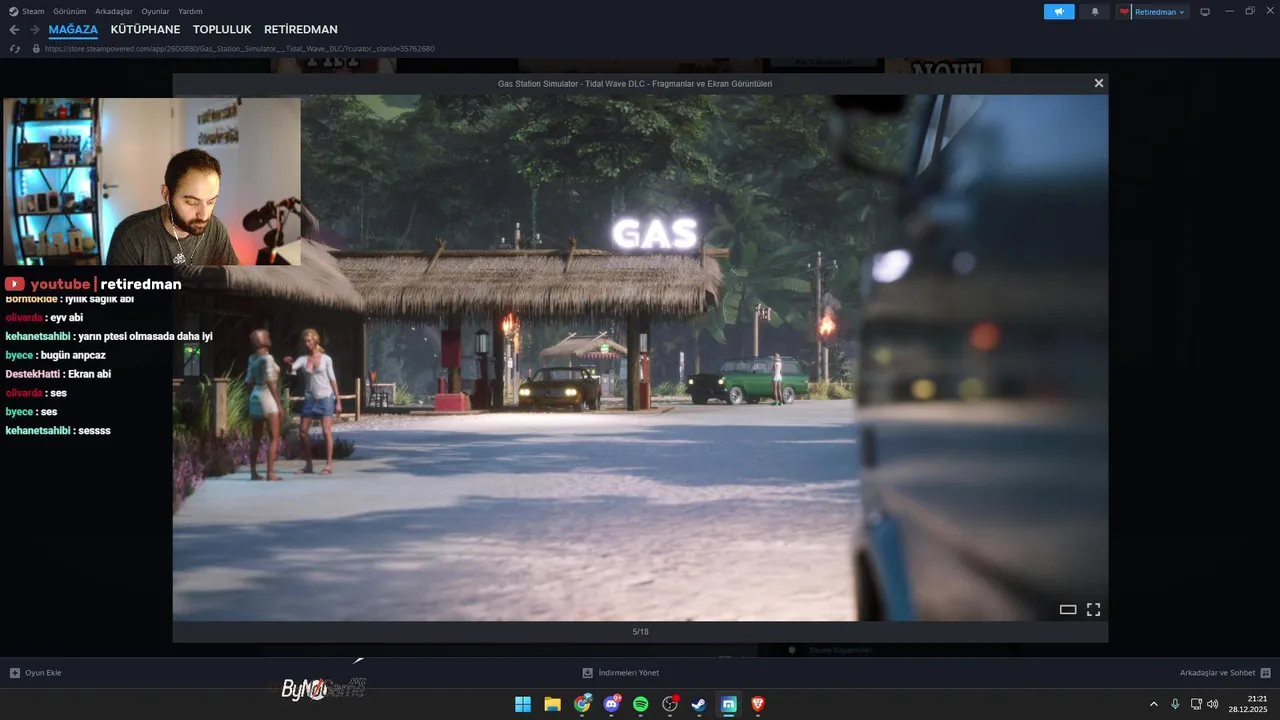Viewport: 1280px width, 720px height.
Task: Open OBS Studio from the taskbar
Action: pyautogui.click(x=670, y=704)
